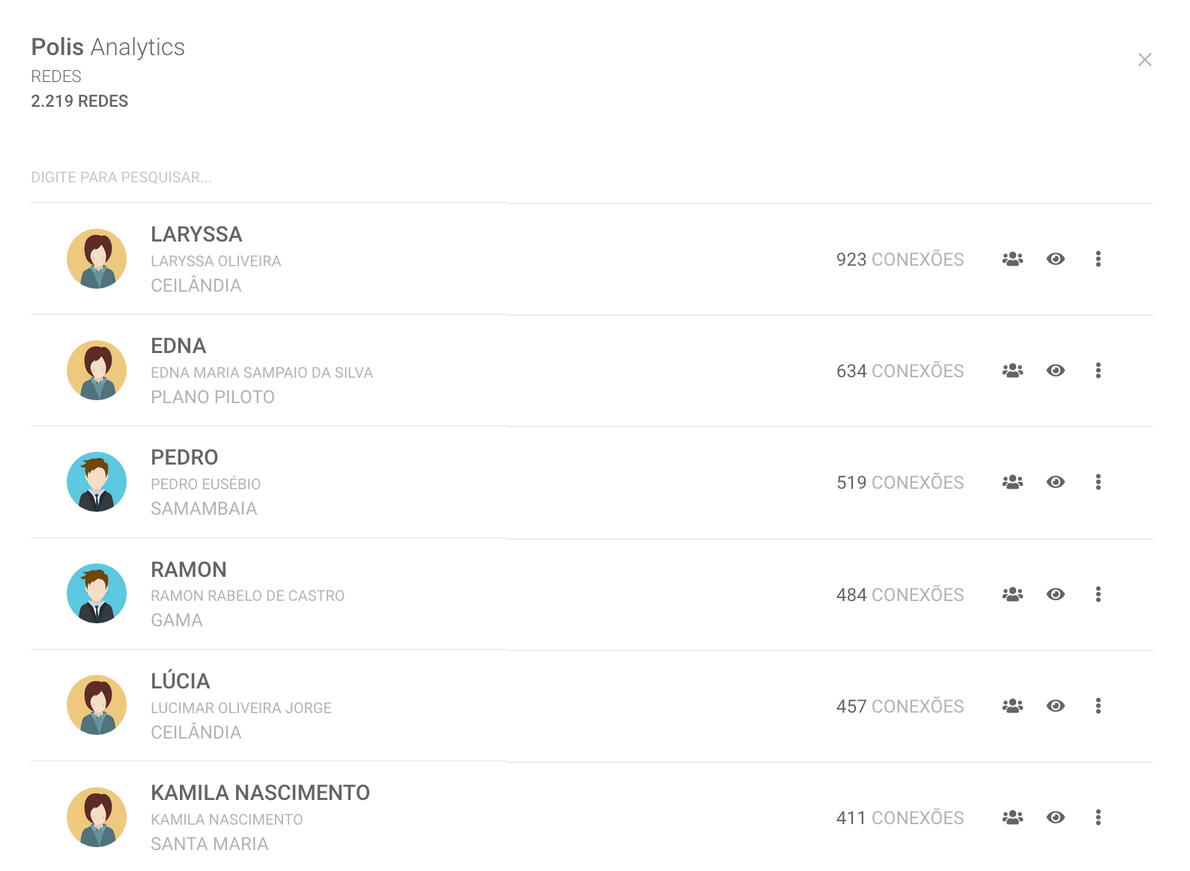This screenshot has height=871, width=1190.
Task: Close the Polis Analytics Redes panel
Action: [1145, 60]
